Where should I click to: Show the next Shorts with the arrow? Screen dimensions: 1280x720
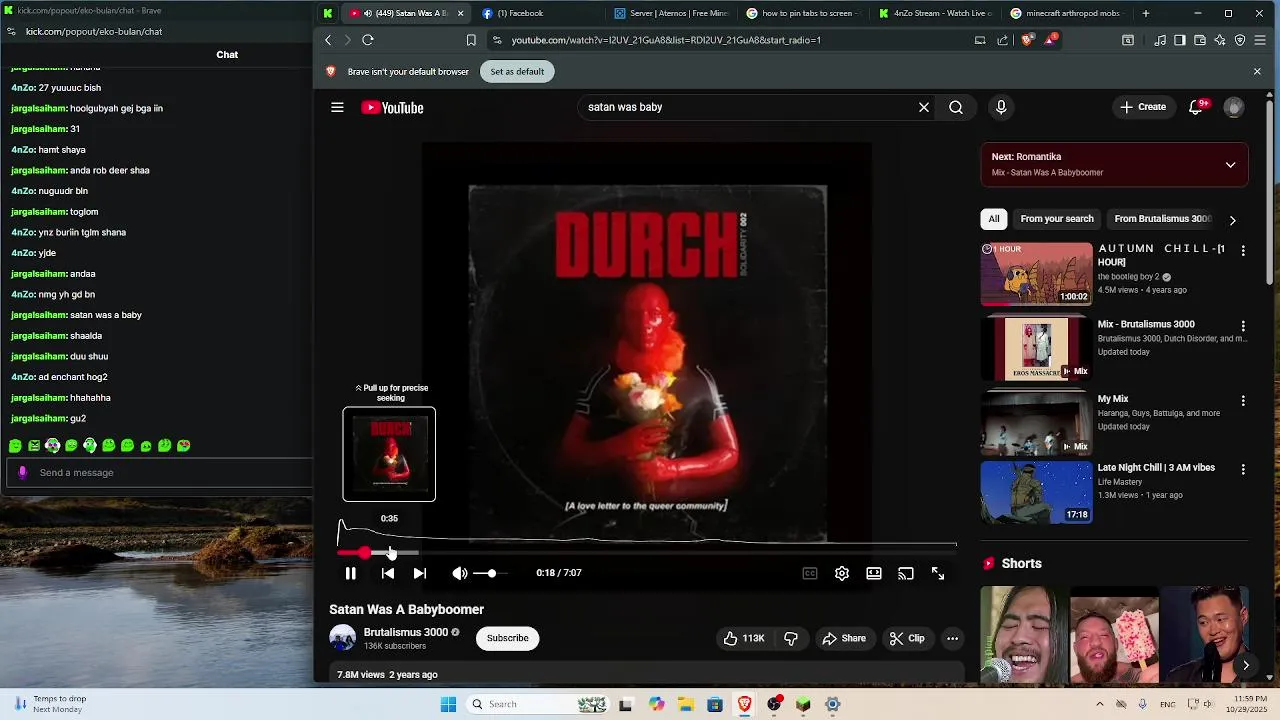click(1246, 665)
